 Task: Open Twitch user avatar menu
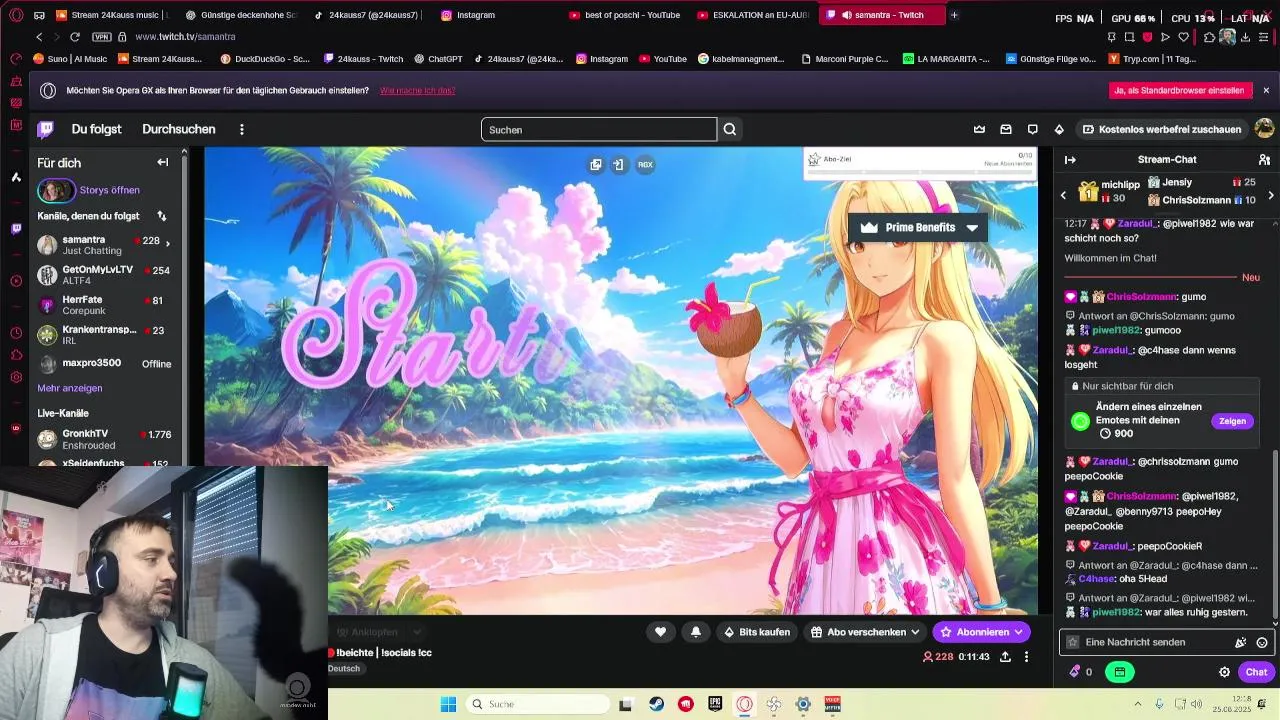tap(1264, 129)
